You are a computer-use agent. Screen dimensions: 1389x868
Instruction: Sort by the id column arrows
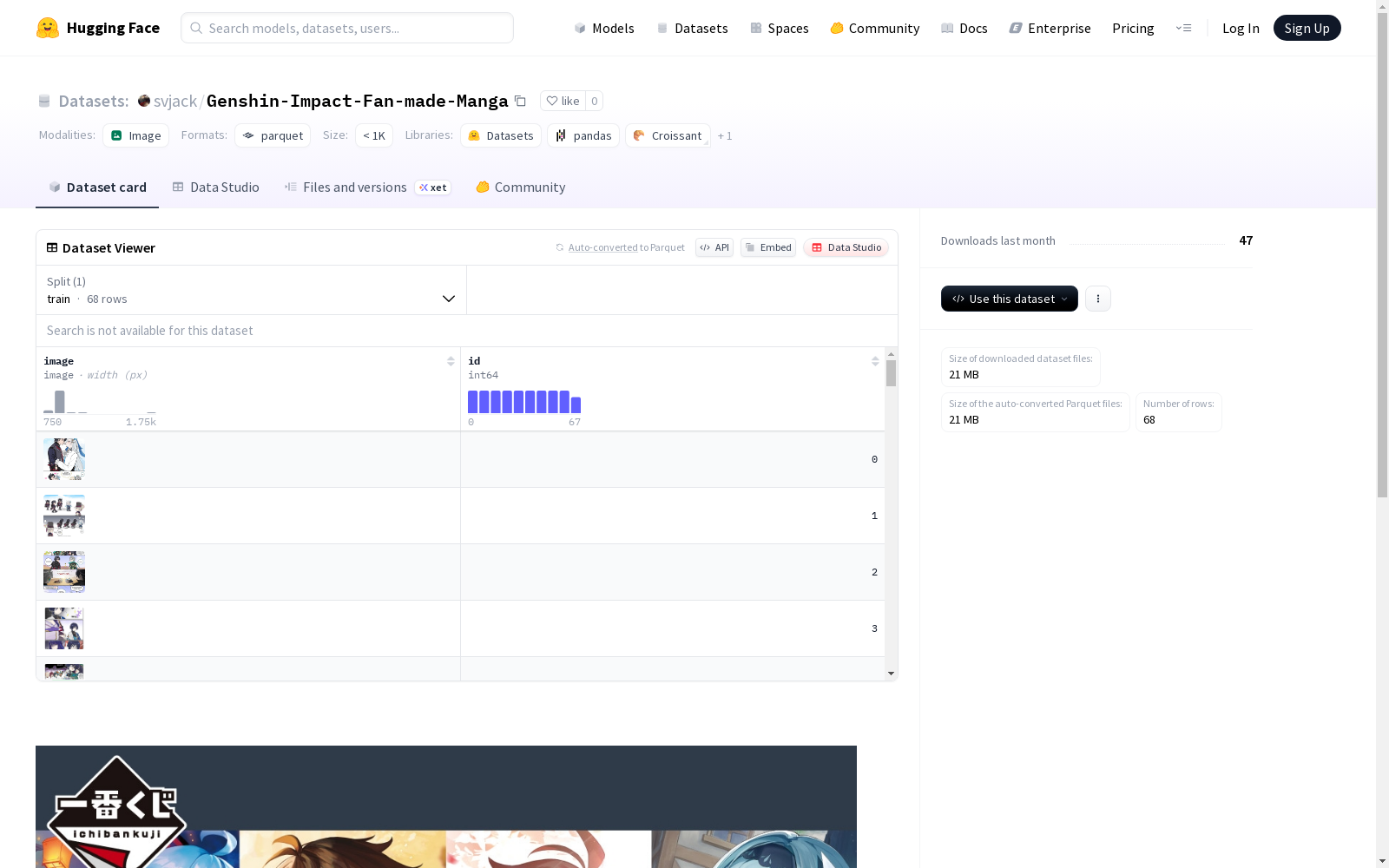(875, 361)
